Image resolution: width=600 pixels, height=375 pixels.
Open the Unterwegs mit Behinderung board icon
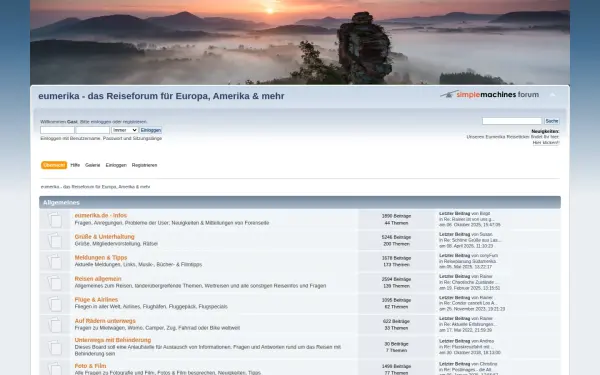(x=55, y=347)
